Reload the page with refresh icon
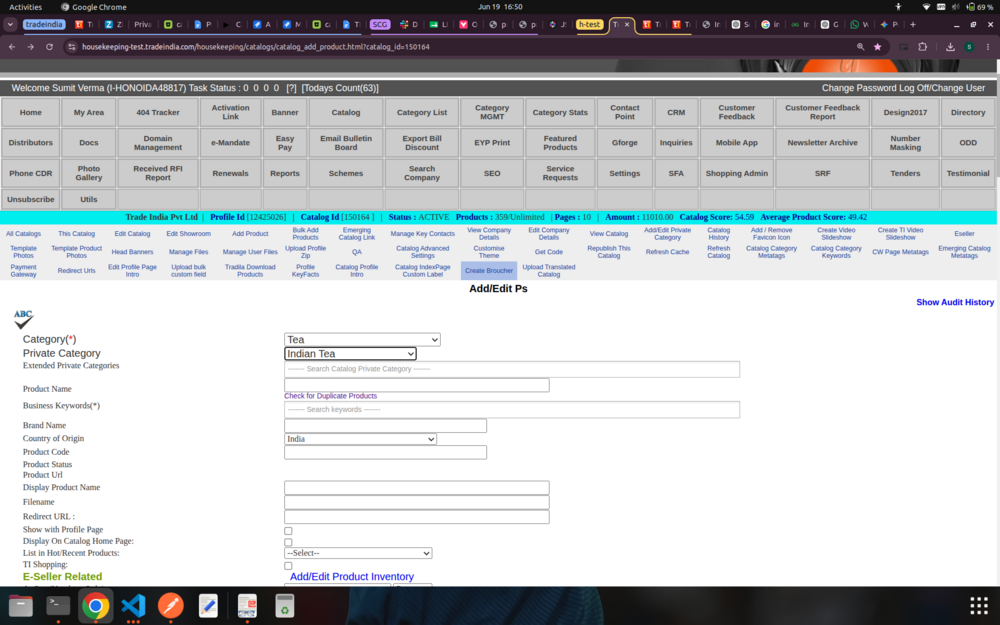The image size is (1000, 625). point(49,47)
